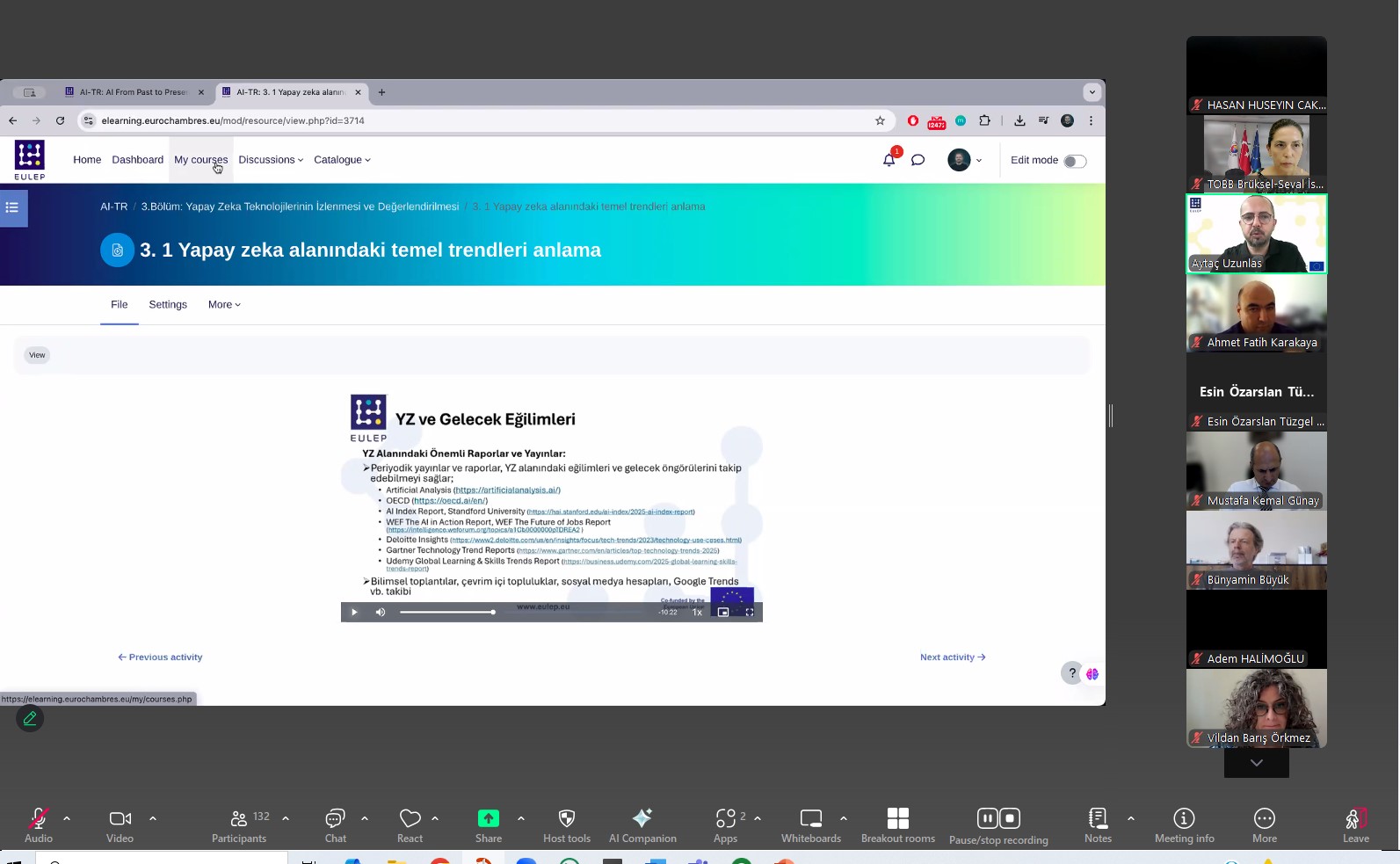Launch AI Companion
1400x864 pixels.
[642, 824]
